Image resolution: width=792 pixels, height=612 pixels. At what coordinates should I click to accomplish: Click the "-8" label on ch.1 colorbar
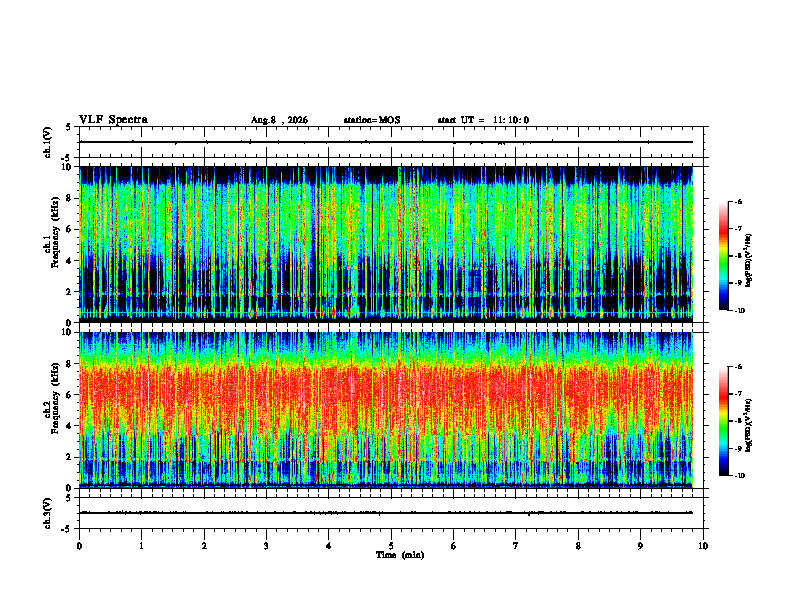coord(739,256)
